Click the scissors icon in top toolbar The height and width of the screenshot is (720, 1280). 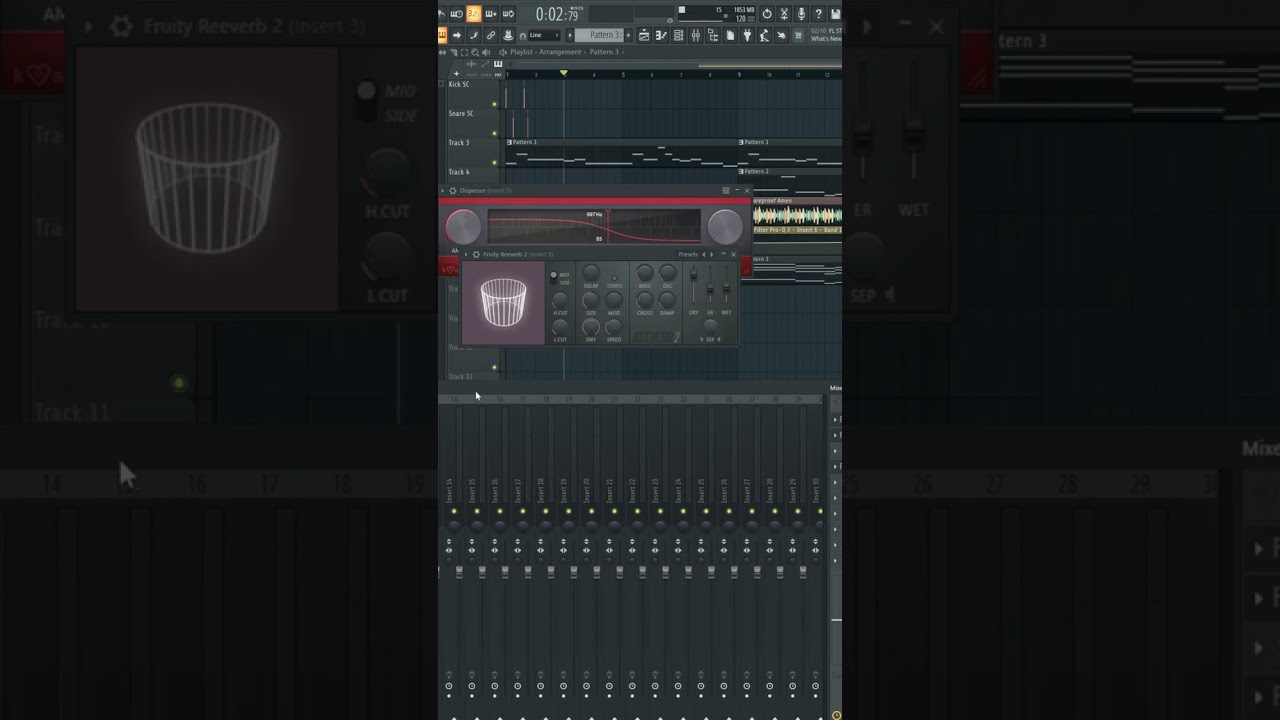click(784, 14)
